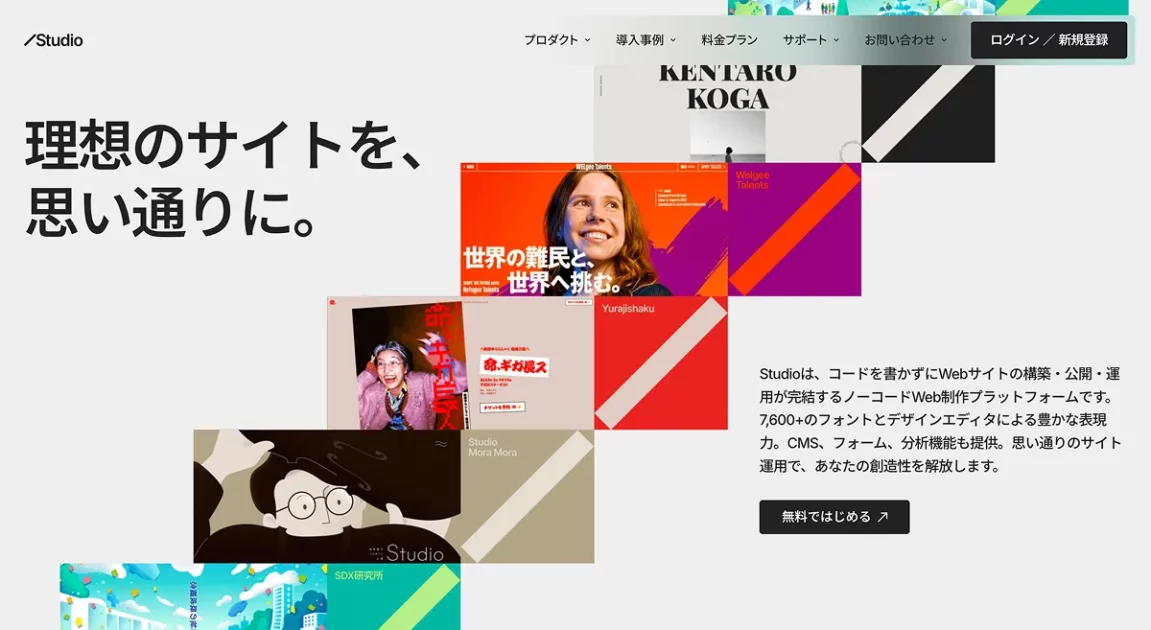This screenshot has width=1151, height=630.
Task: Expand the サポート menu
Action: pos(810,40)
